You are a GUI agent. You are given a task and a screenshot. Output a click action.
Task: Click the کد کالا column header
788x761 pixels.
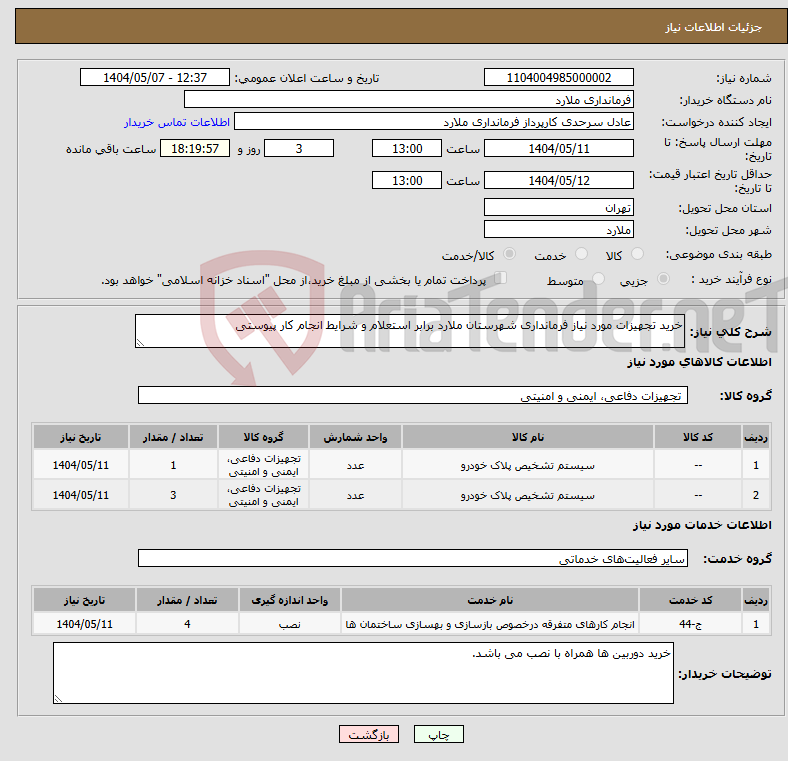698,437
